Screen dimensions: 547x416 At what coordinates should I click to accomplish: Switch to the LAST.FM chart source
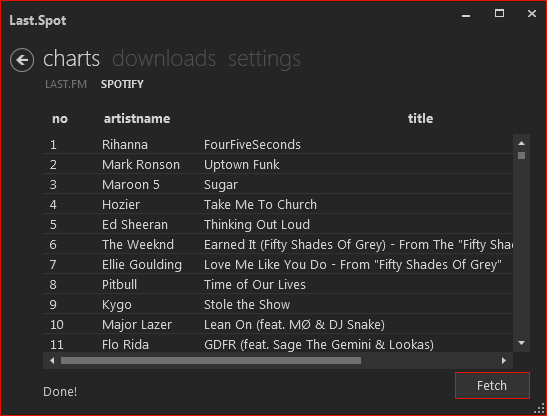(x=66, y=84)
